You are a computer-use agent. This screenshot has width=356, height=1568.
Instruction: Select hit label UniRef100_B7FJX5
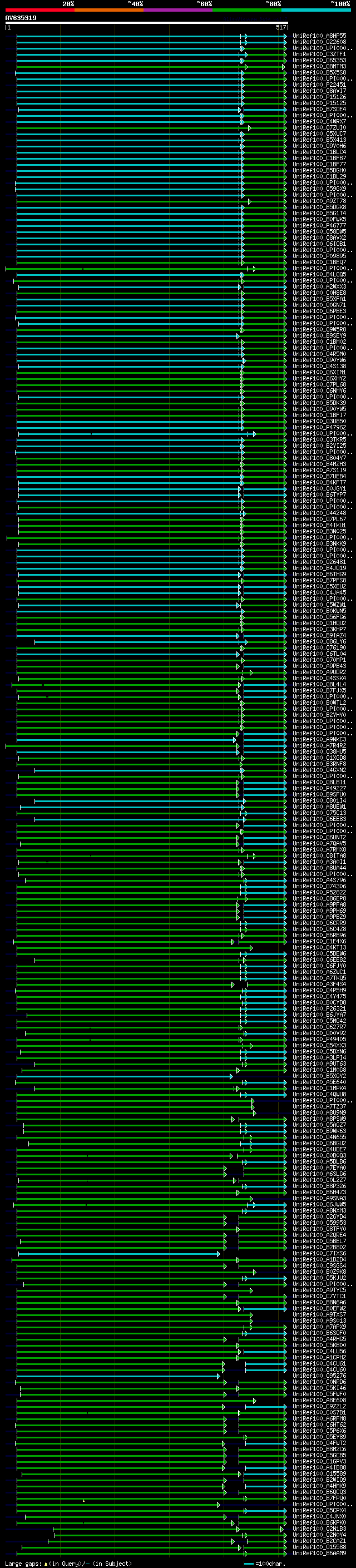click(319, 690)
